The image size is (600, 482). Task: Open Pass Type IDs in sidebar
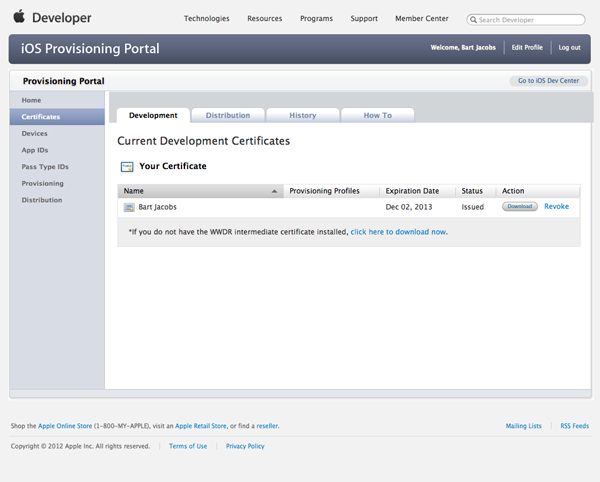(57, 167)
